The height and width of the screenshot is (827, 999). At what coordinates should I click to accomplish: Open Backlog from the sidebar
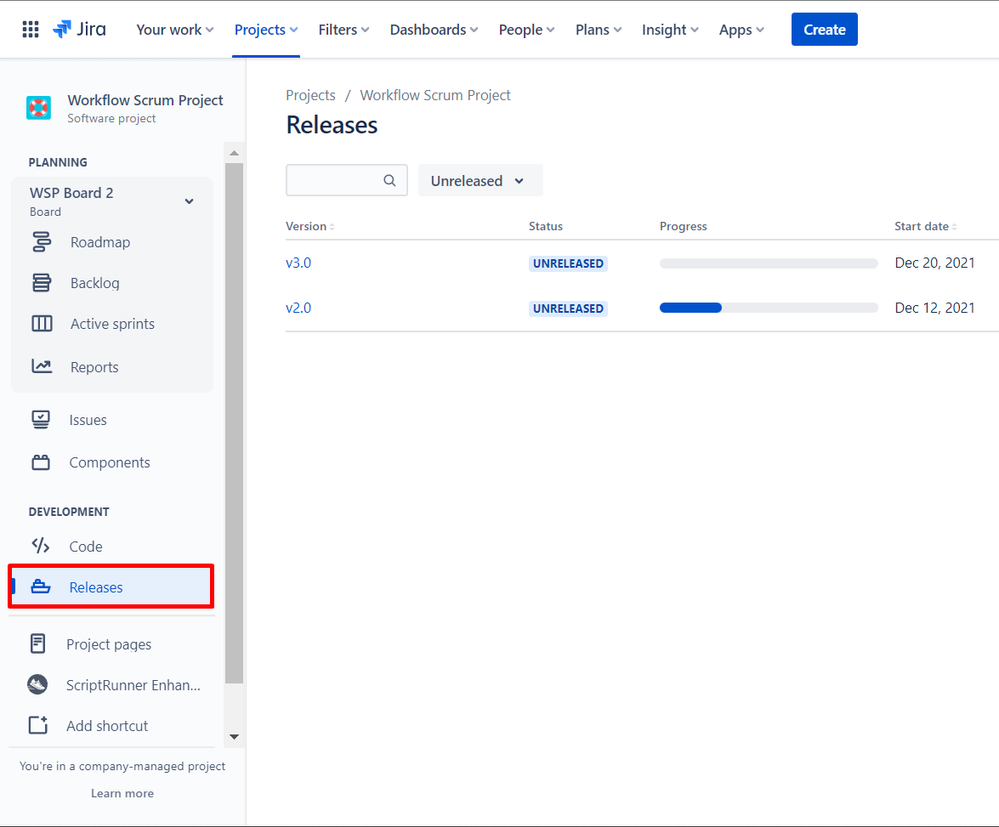point(95,283)
